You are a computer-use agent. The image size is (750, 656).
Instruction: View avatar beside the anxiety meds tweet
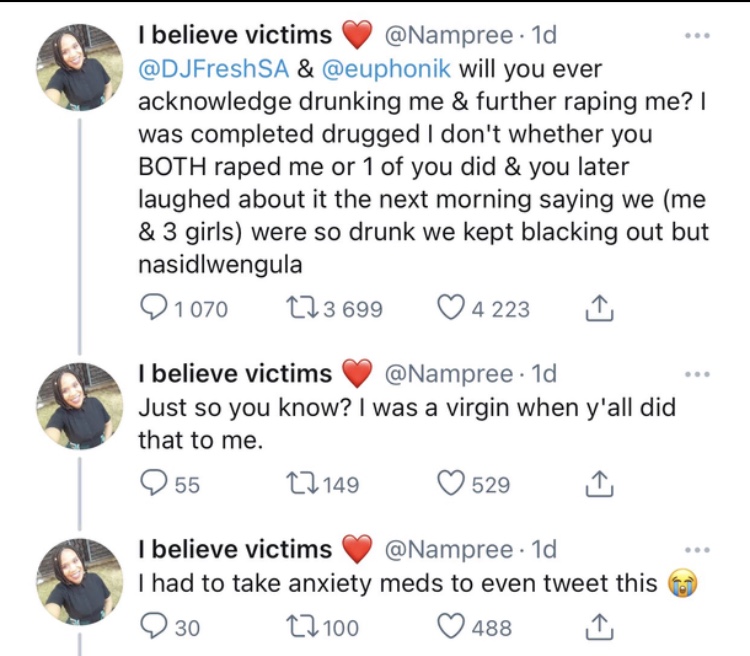80,582
